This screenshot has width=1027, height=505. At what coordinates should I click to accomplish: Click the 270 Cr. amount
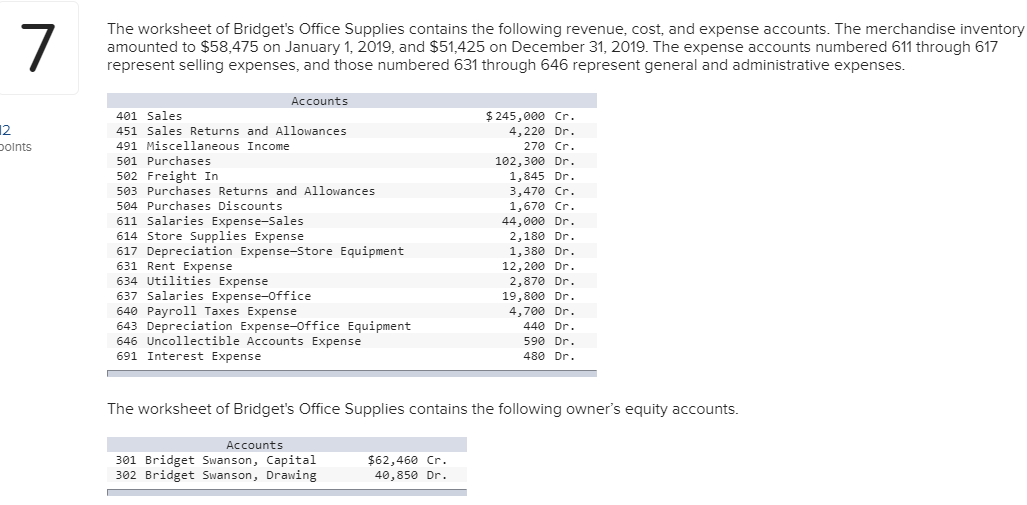tap(549, 146)
